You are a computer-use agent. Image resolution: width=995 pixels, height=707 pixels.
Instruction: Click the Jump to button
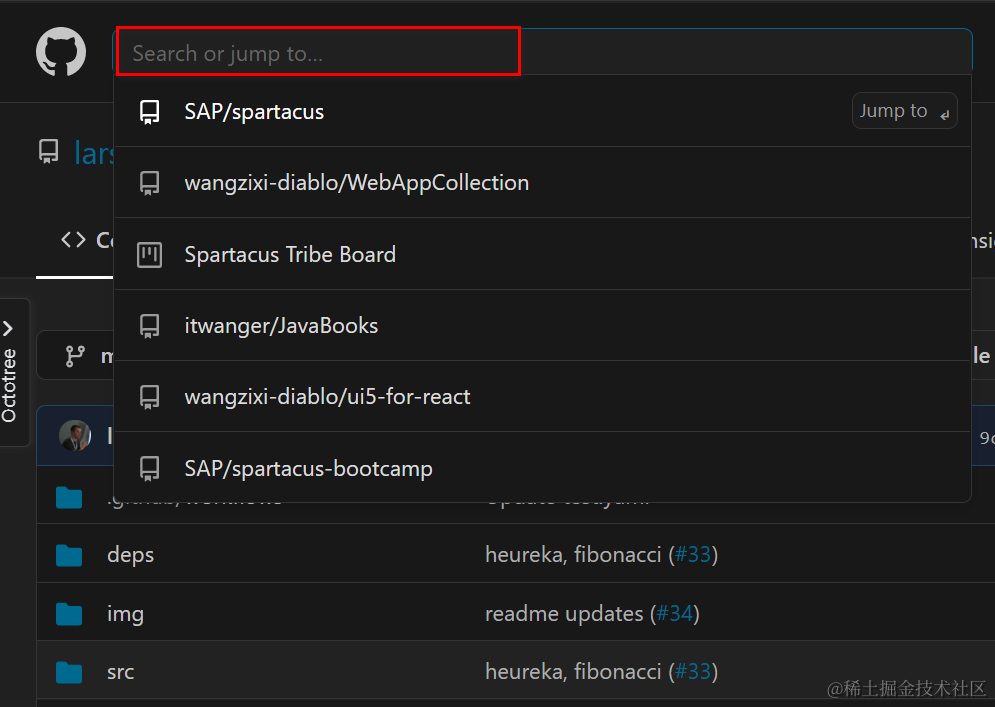point(904,111)
